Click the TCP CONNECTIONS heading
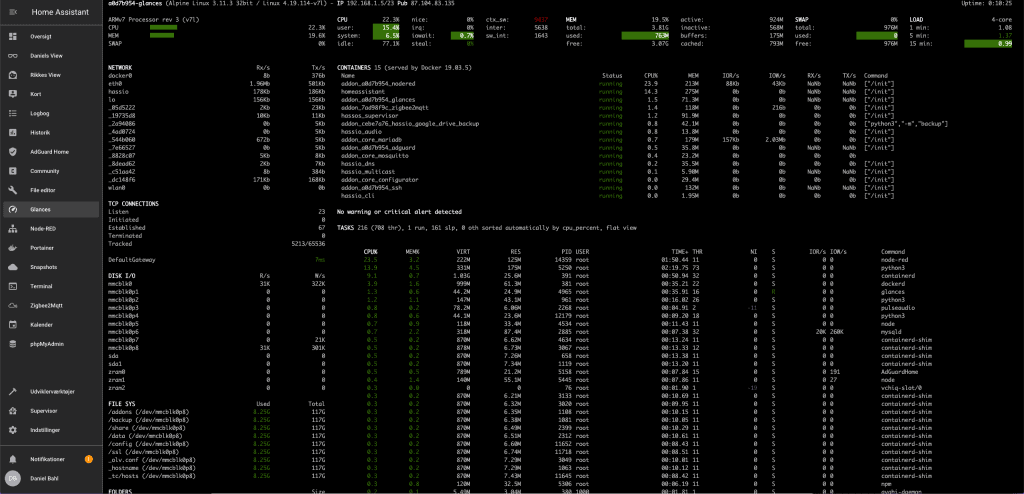This screenshot has height=494, width=1024. click(133, 204)
